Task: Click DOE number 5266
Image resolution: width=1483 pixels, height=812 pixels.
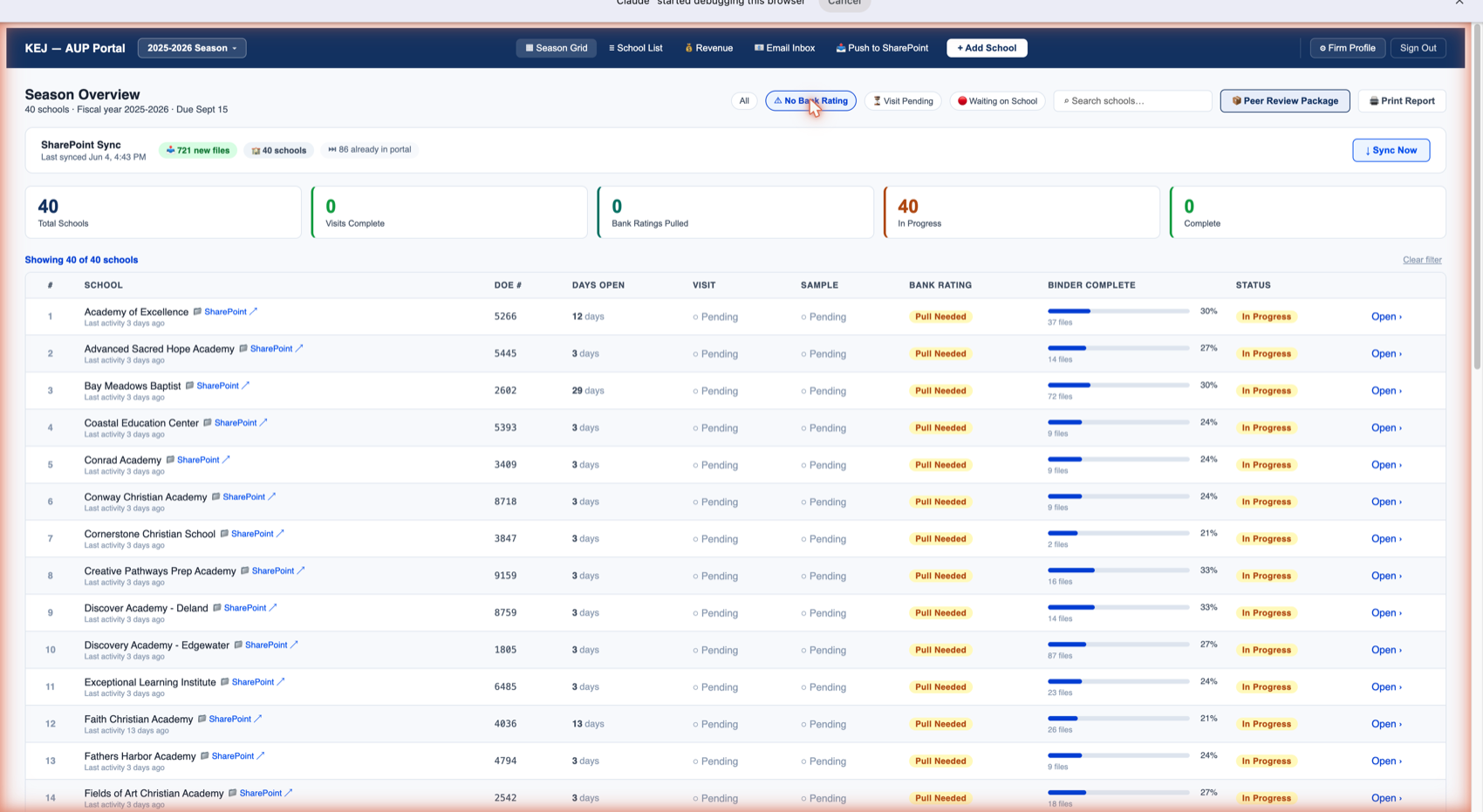Action: pyautogui.click(x=505, y=317)
